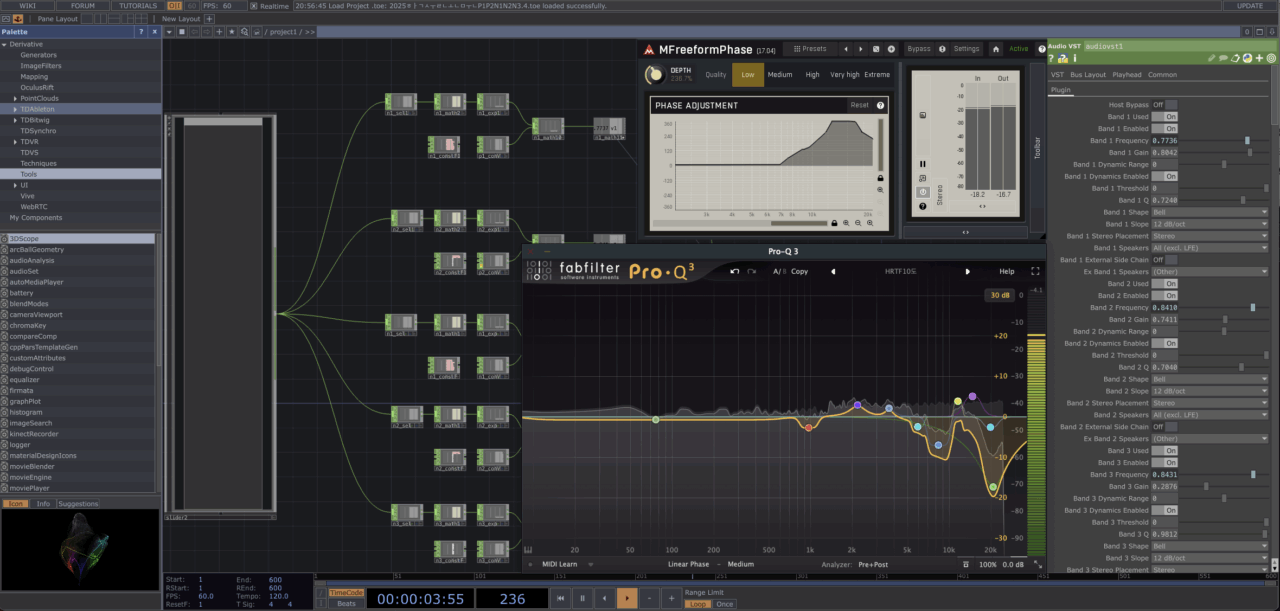The image size is (1280, 611).
Task: Switch to Bus Layout parameter page
Action: click(1088, 75)
